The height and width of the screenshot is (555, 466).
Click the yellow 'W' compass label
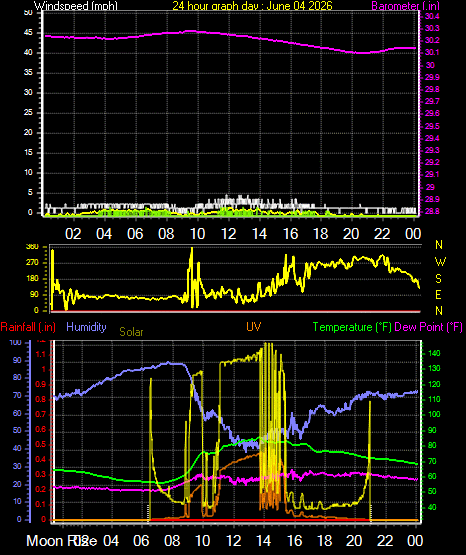(x=440, y=262)
